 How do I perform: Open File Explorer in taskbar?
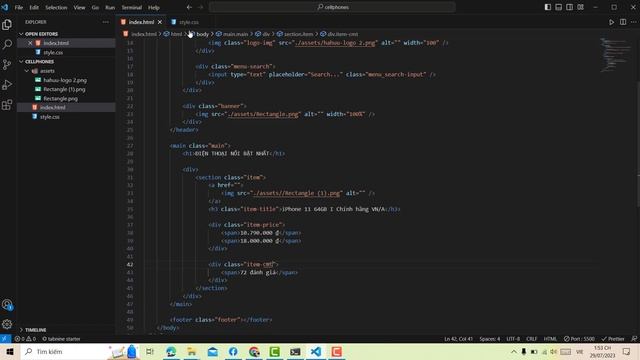(x=191, y=351)
